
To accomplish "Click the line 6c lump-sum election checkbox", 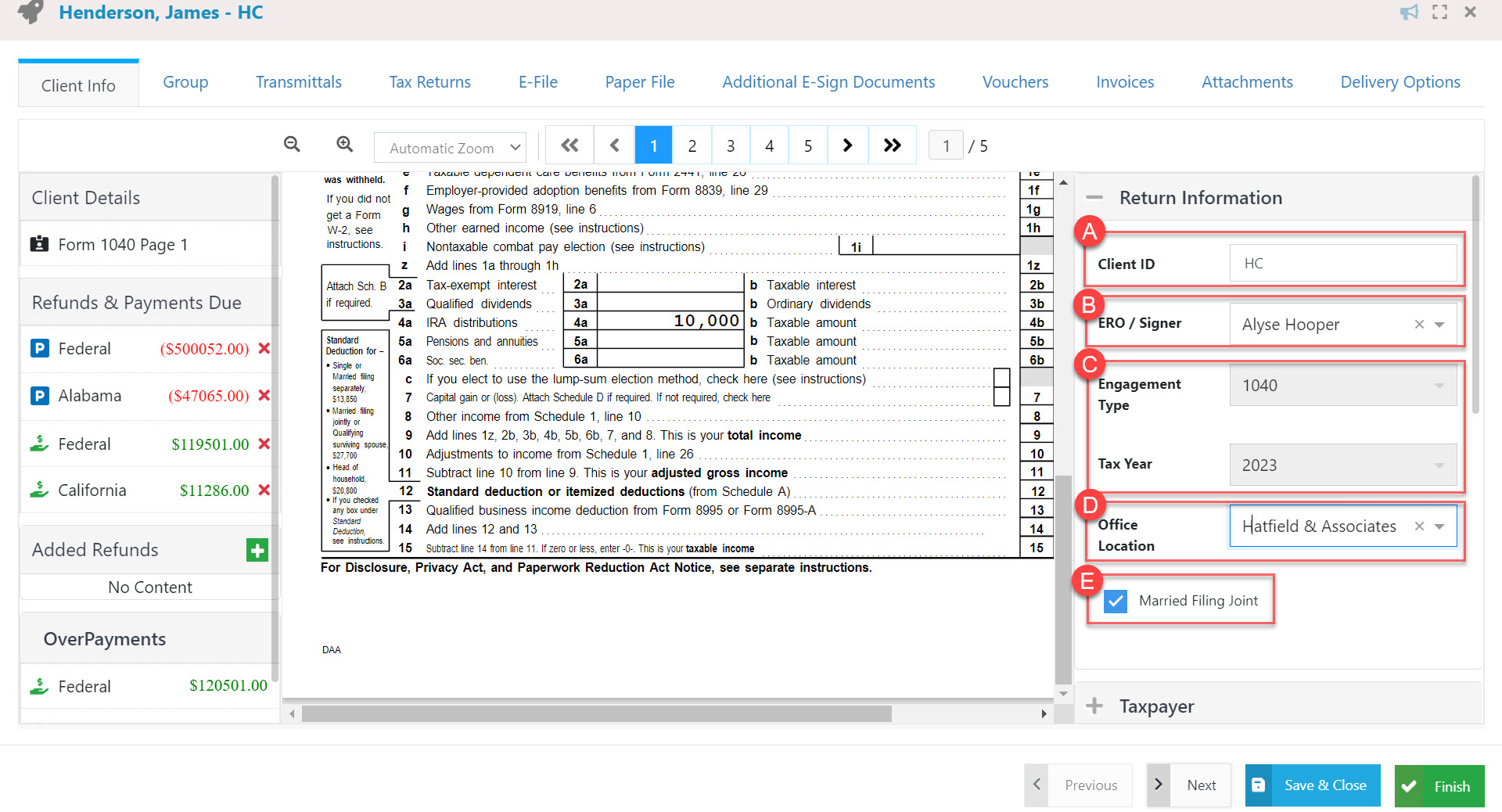I will (x=1001, y=379).
